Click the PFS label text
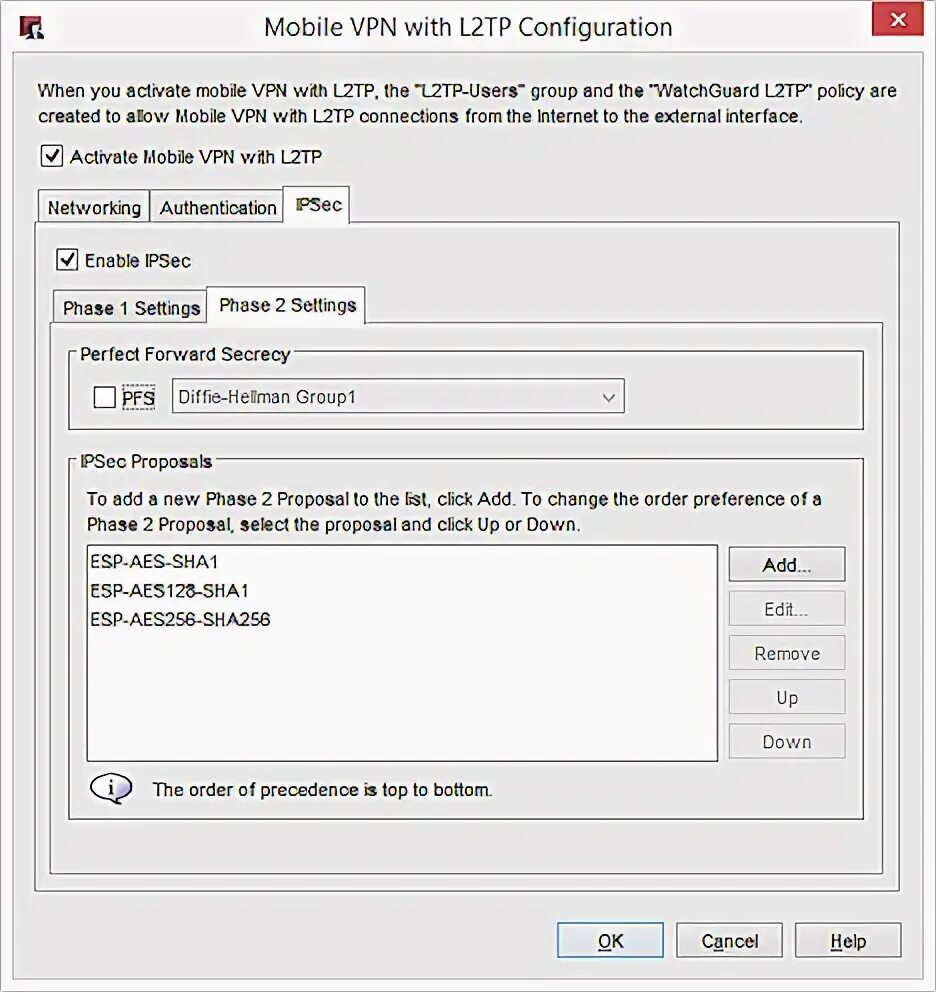The image size is (936, 992). [x=138, y=397]
